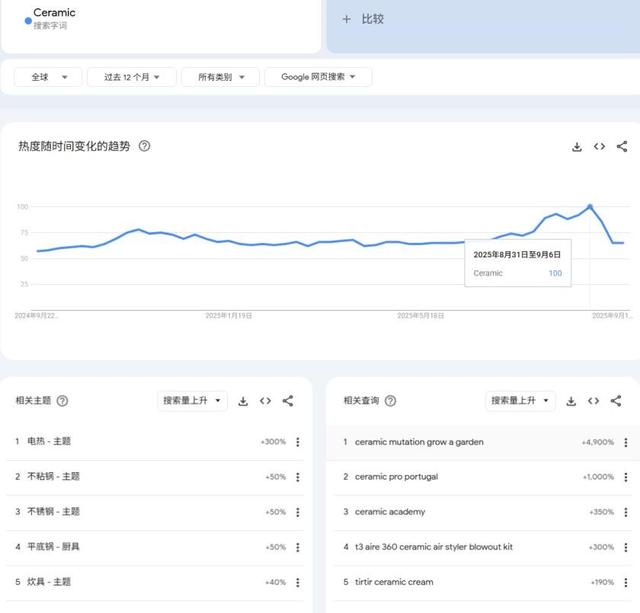
Task: Click the 比较 add comparison button
Action: click(x=483, y=26)
